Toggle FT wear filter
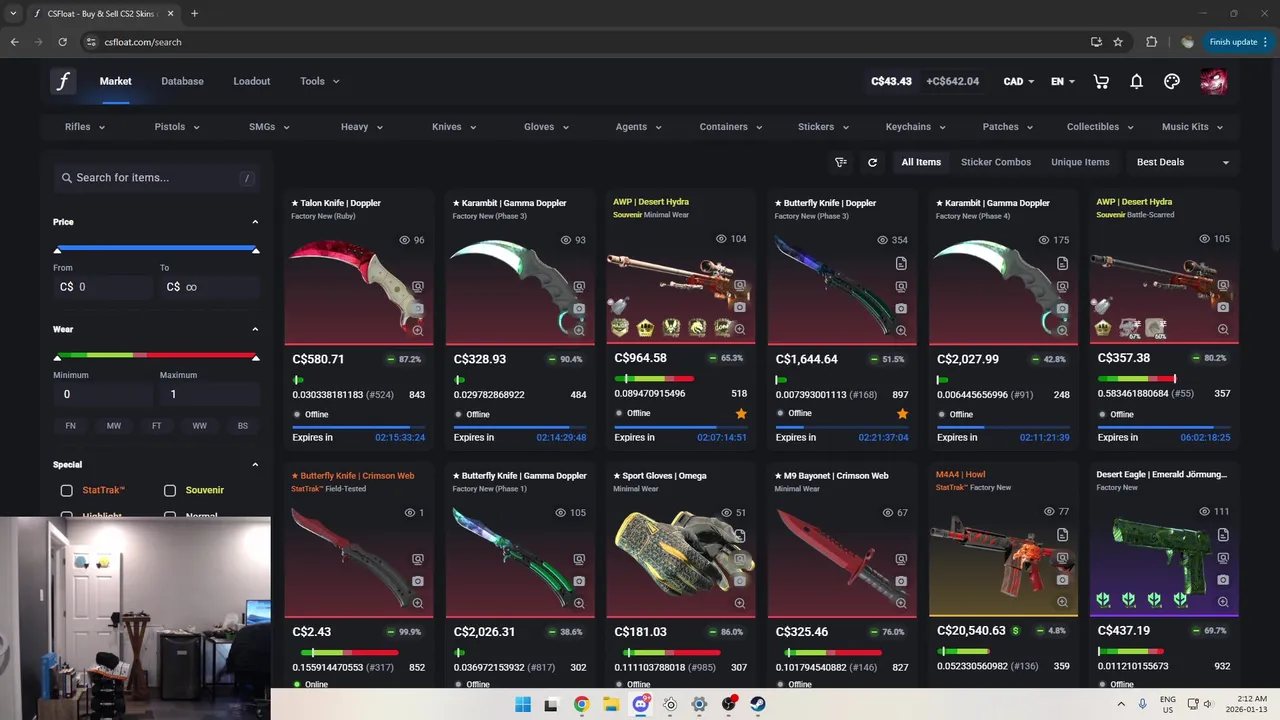This screenshot has height=720, width=1280. point(157,426)
